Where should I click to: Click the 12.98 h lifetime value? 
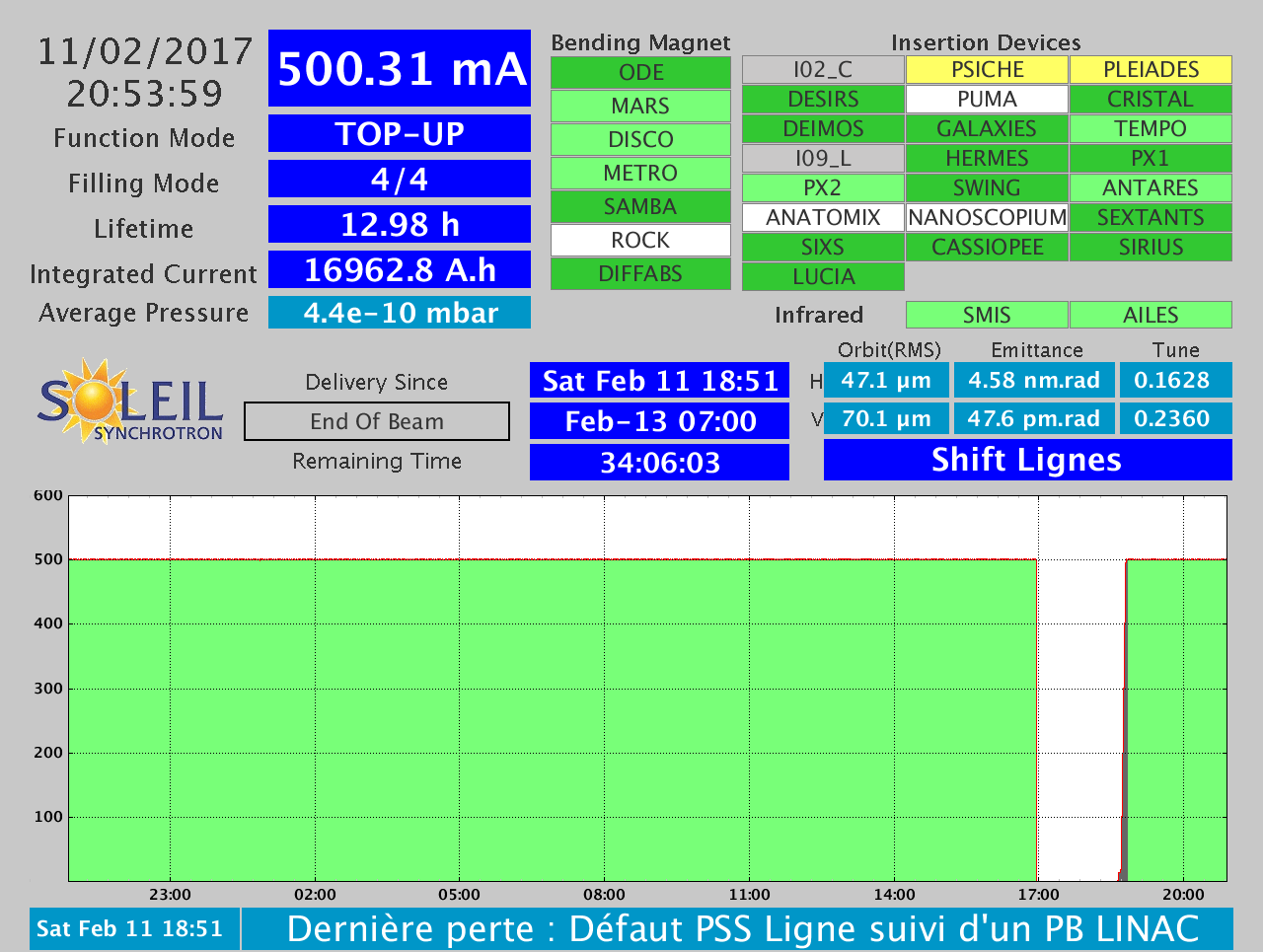click(x=400, y=224)
